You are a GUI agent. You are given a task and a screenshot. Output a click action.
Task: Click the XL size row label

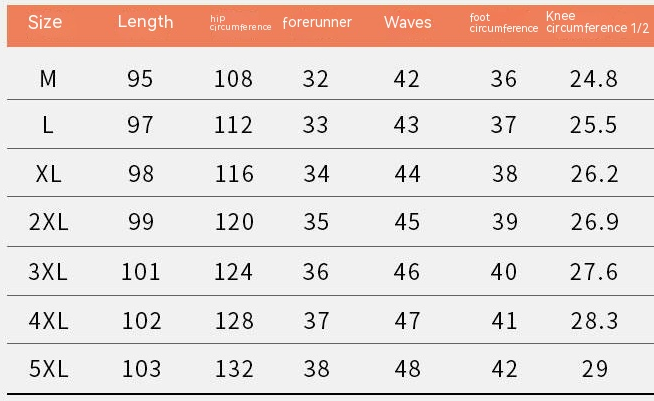pos(48,174)
